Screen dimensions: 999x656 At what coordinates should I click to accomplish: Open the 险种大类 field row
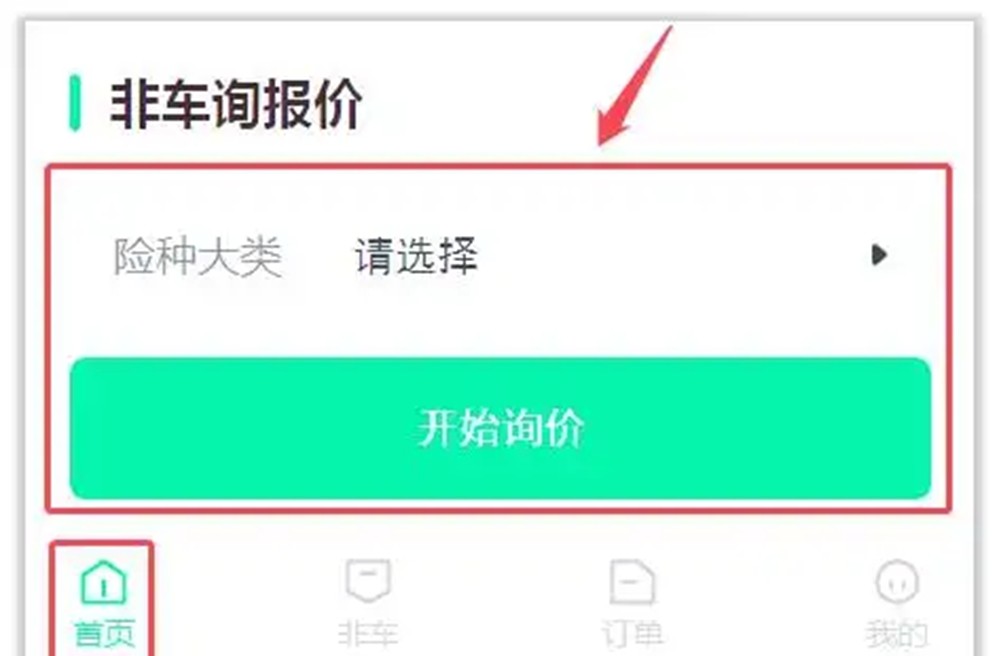(500, 256)
